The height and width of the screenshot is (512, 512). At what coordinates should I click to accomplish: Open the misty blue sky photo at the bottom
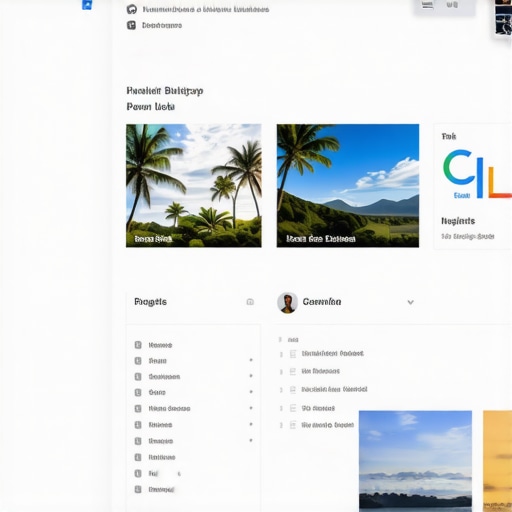pyautogui.click(x=415, y=461)
